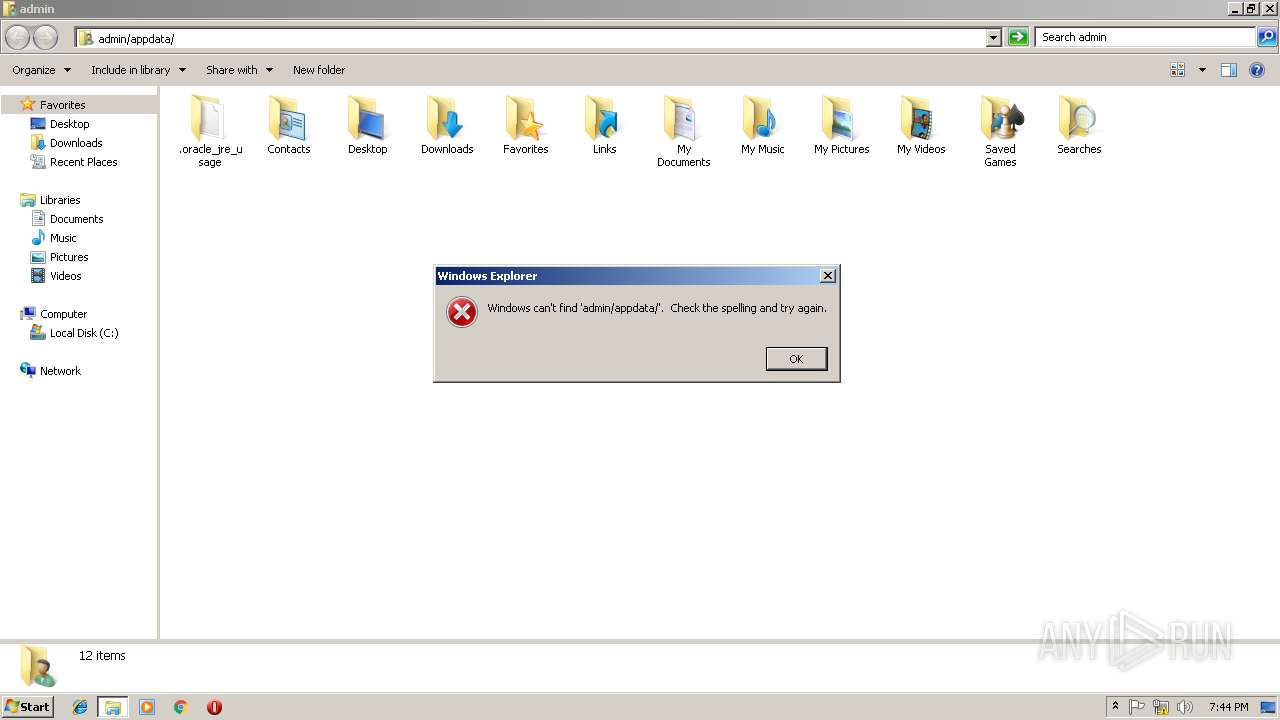Launch Google Chrome from taskbar

click(181, 707)
